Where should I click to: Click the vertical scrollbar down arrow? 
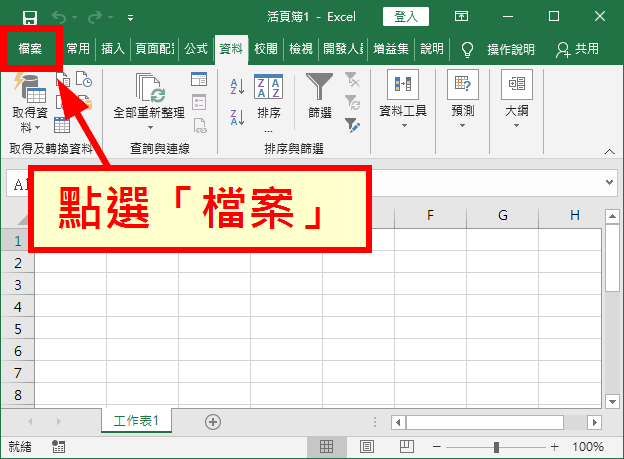coord(612,402)
